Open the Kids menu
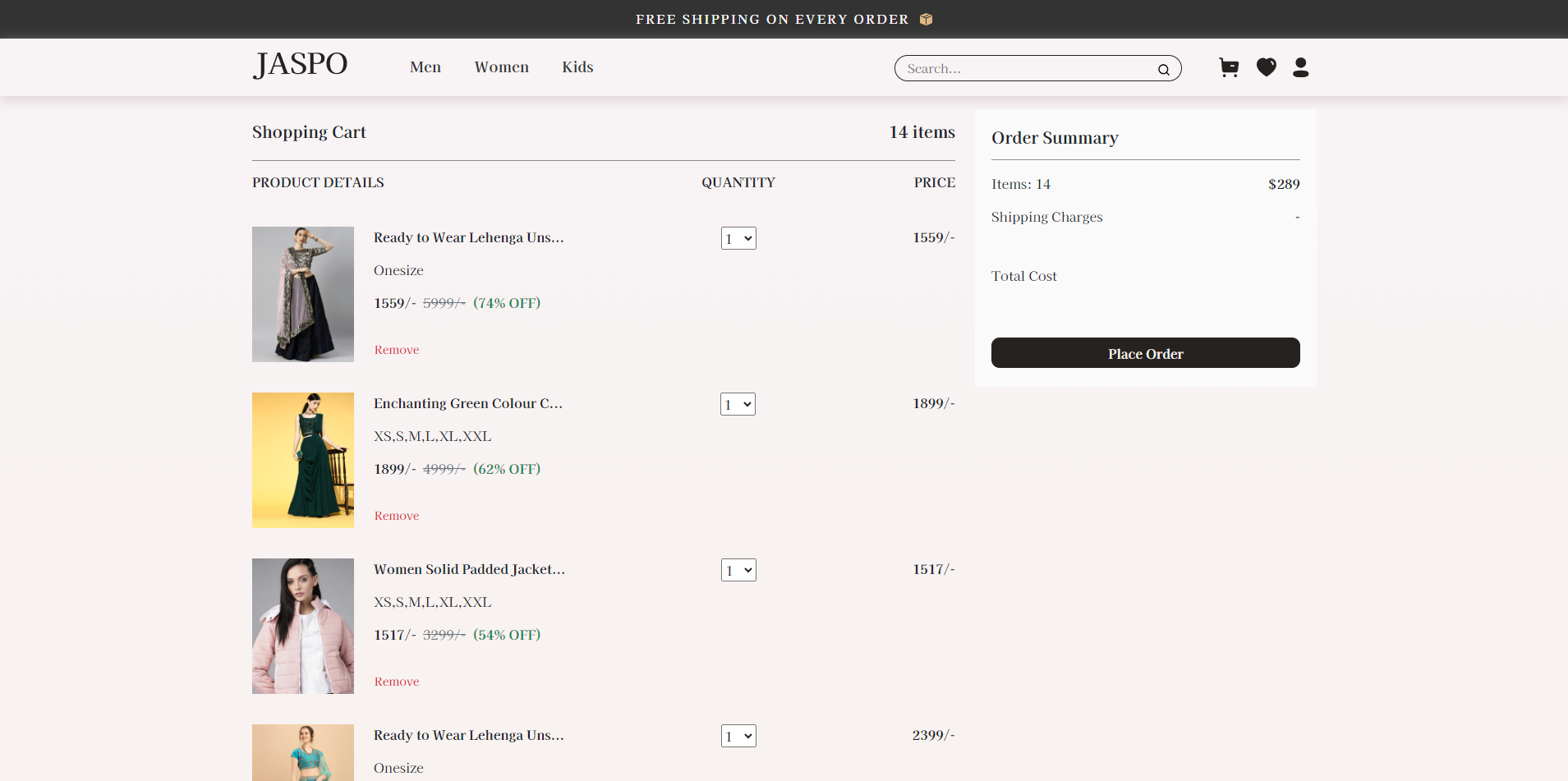This screenshot has width=1568, height=781. click(577, 67)
